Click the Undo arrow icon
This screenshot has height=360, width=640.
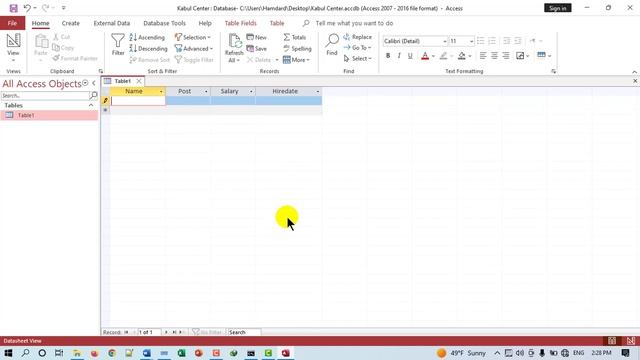point(27,8)
